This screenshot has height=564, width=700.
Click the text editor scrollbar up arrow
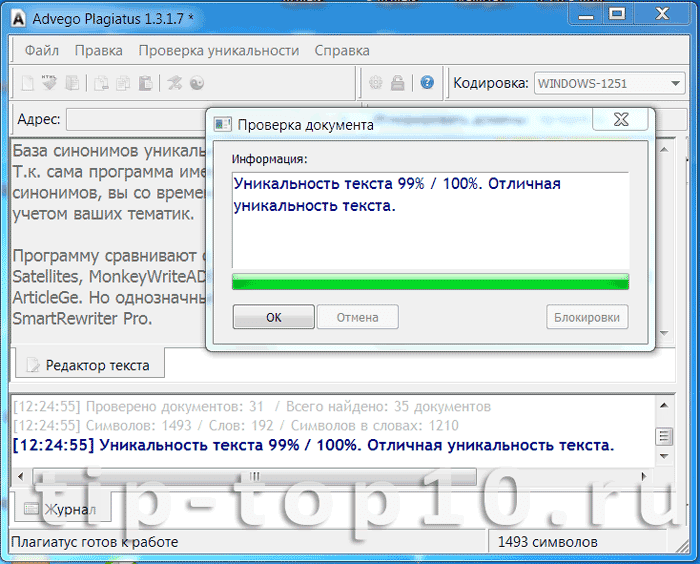(664, 150)
